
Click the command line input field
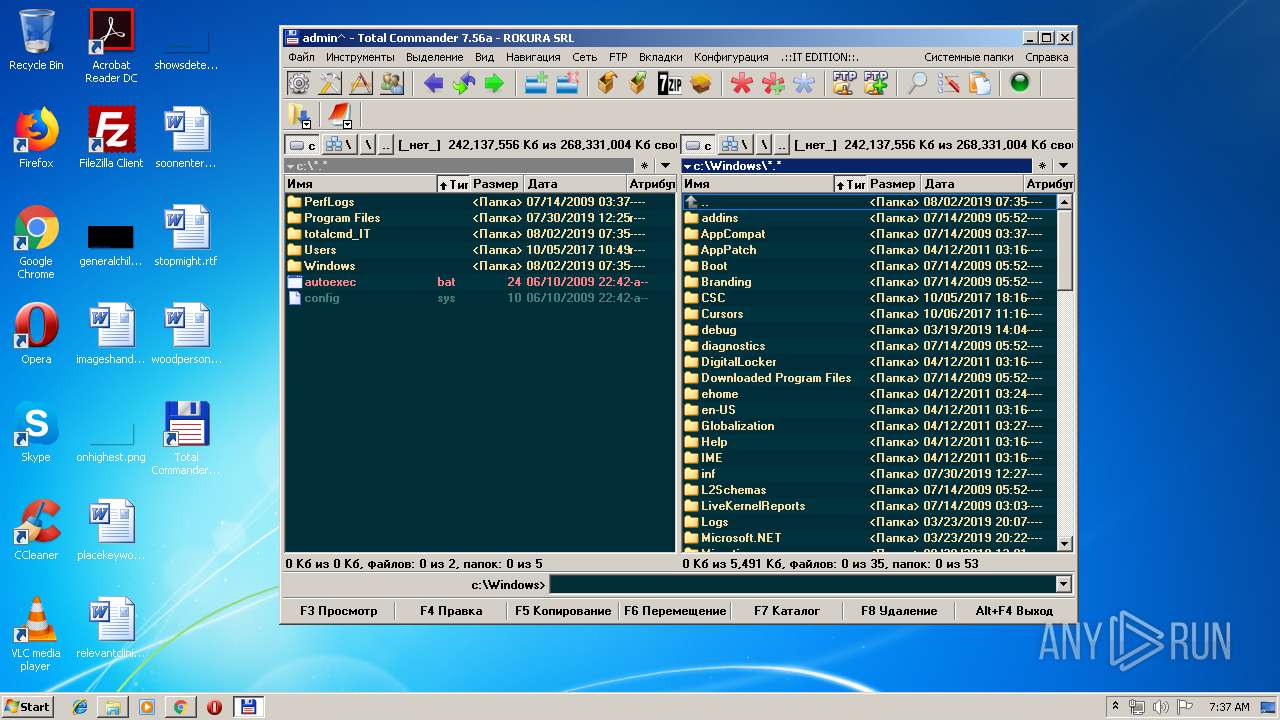[802, 584]
